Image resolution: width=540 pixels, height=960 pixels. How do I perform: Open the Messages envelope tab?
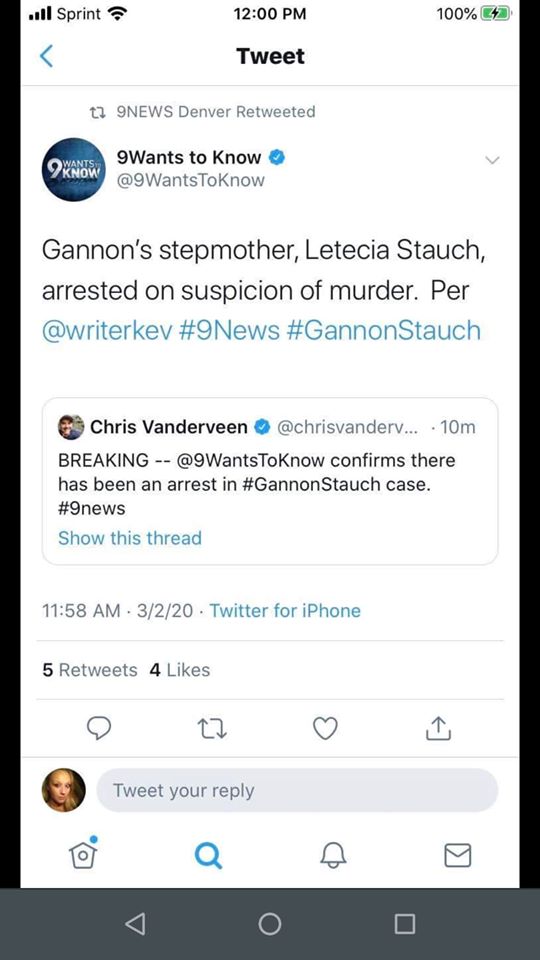457,855
